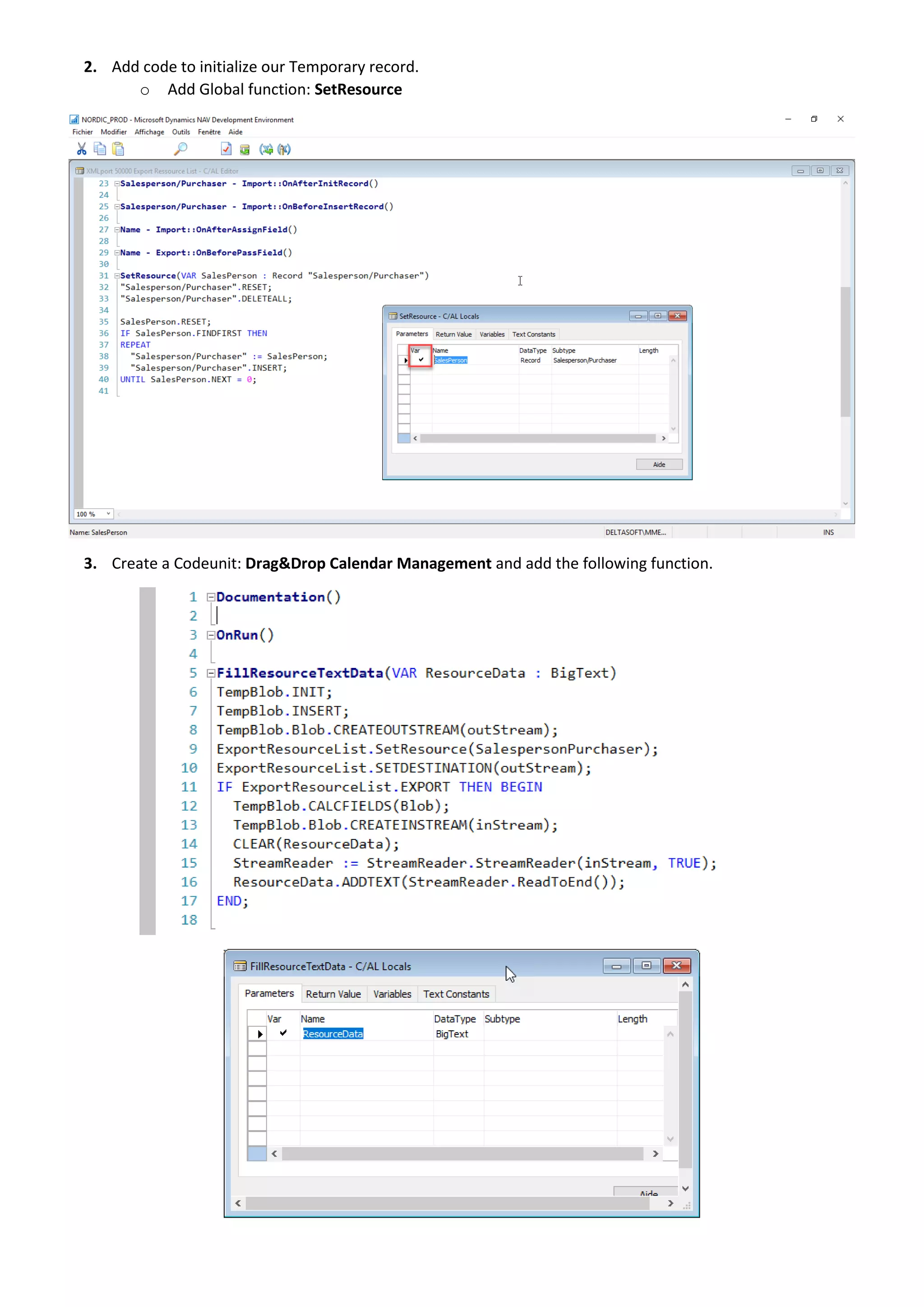Click the C/AL Symbol Menu toolbar icon

[266, 149]
